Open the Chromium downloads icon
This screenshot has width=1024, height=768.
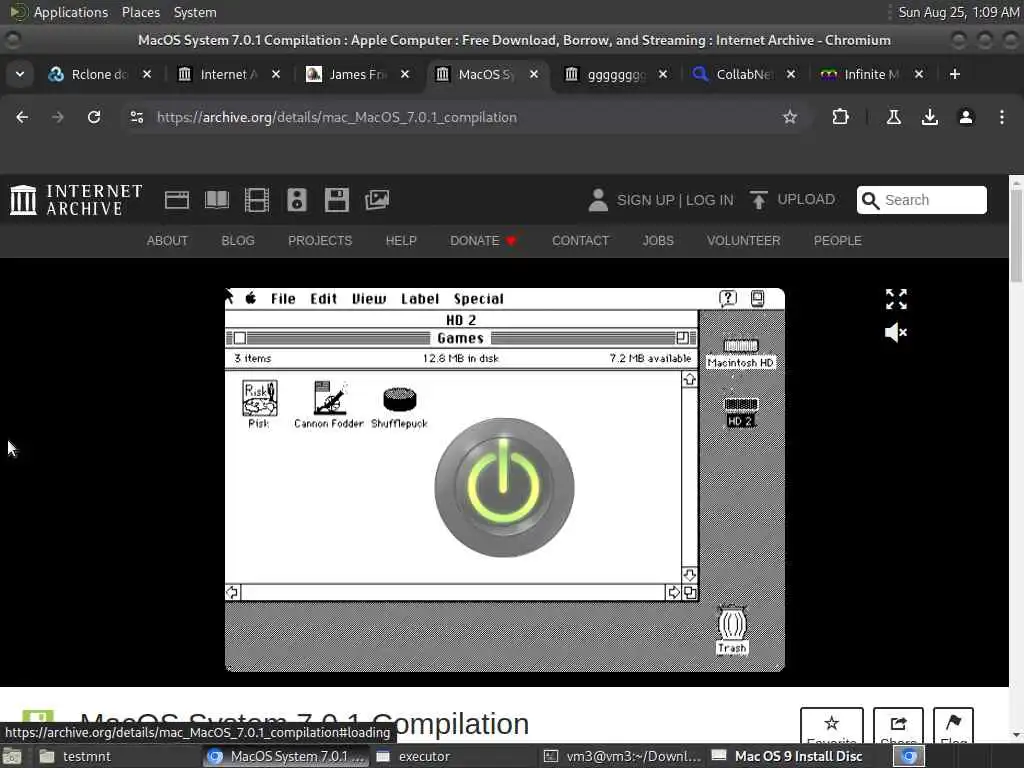point(929,117)
